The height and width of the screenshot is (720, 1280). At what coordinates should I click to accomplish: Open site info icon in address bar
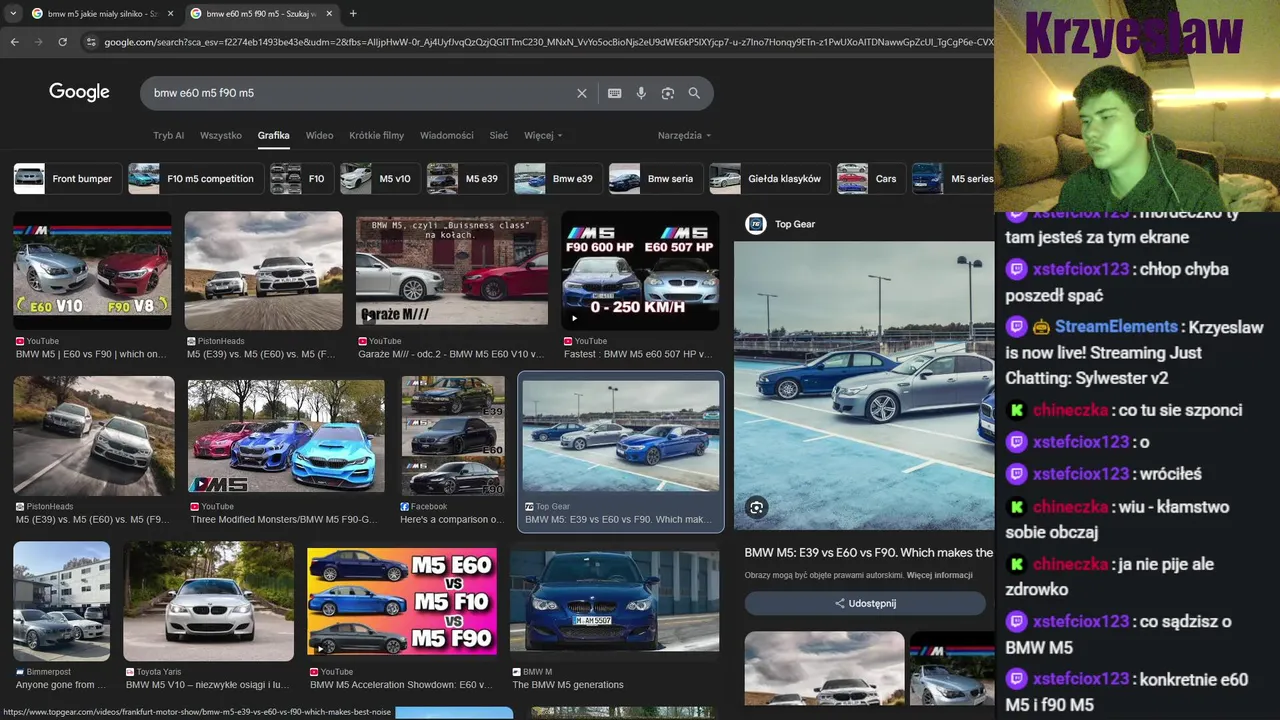[x=91, y=42]
